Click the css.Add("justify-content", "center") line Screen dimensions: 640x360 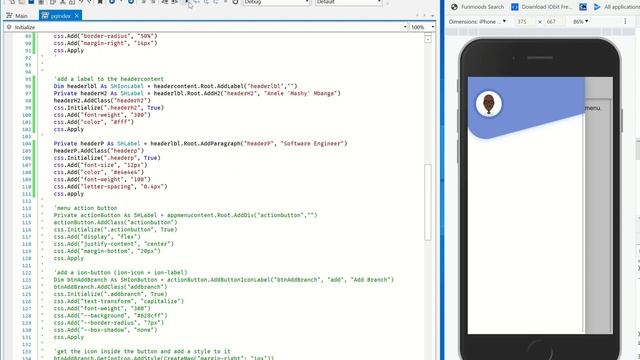click(x=114, y=244)
